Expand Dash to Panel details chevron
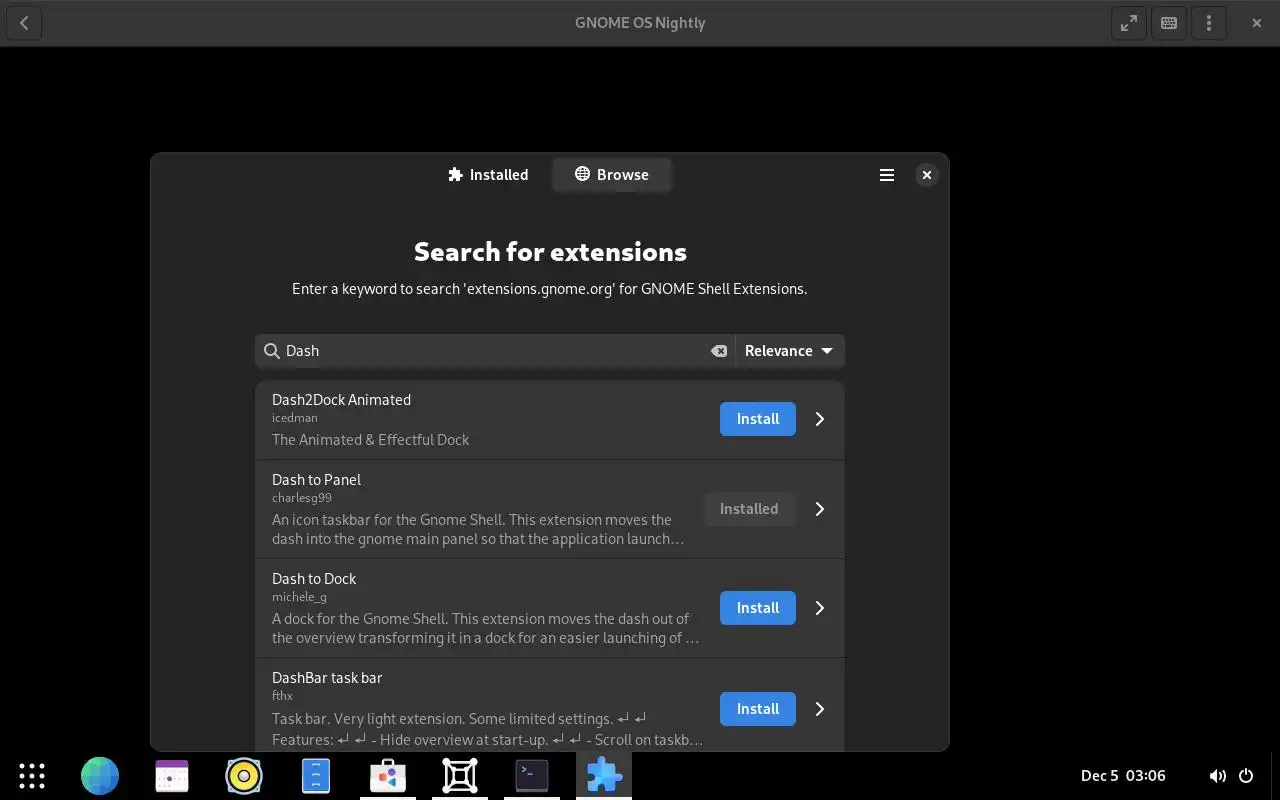The height and width of the screenshot is (800, 1280). coord(820,509)
